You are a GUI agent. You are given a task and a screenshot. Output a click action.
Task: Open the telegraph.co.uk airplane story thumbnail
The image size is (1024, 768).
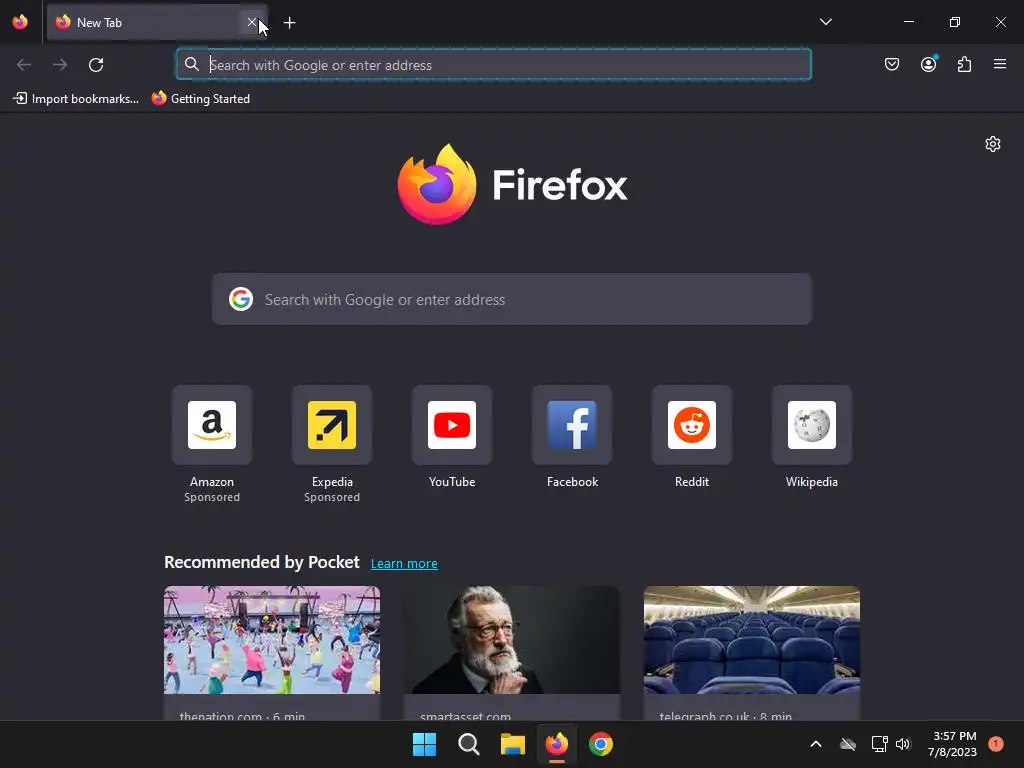tap(752, 640)
